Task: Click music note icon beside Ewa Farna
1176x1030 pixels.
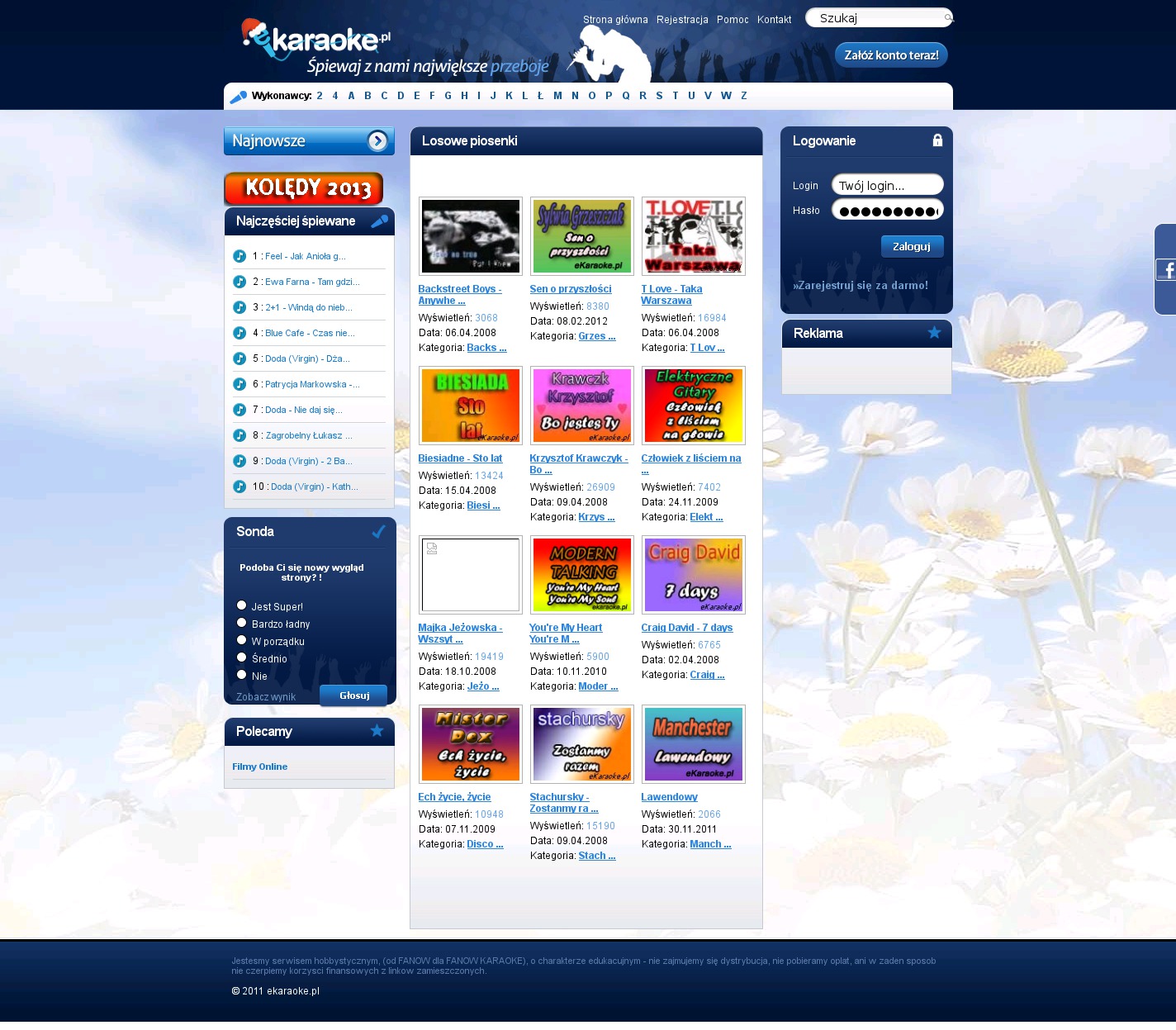Action: tap(239, 282)
